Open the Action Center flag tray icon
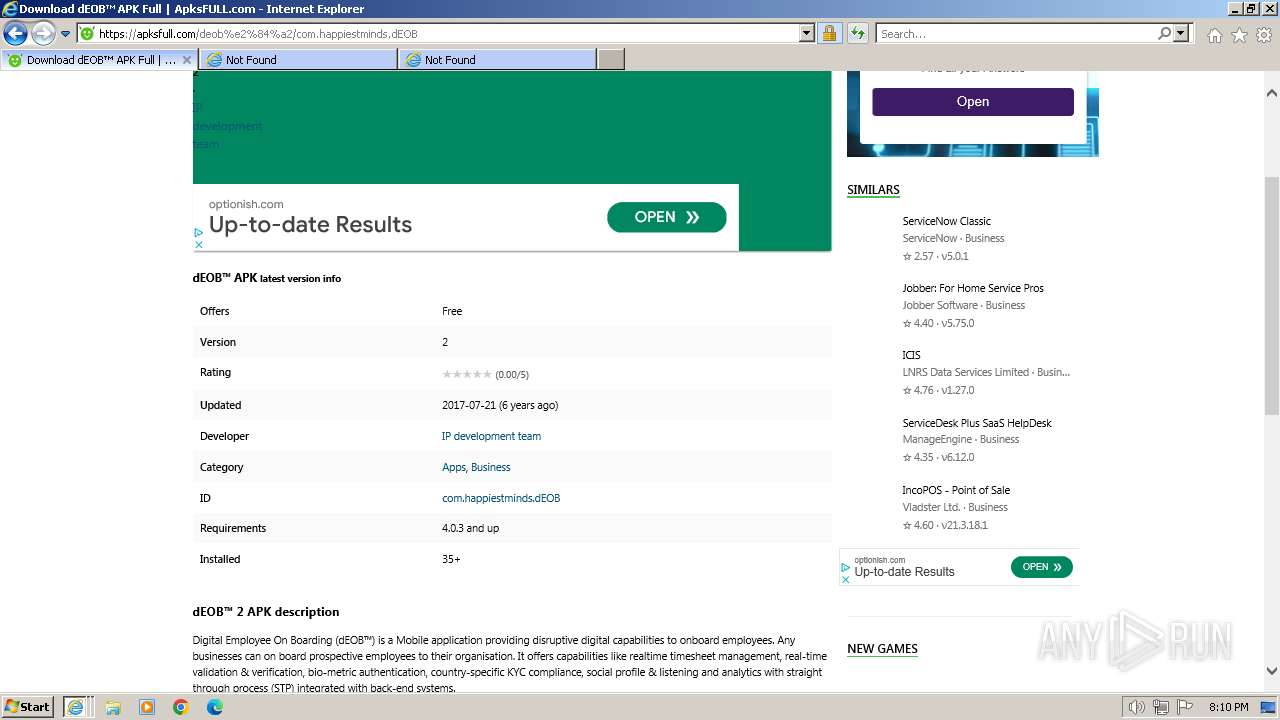 (1185, 707)
